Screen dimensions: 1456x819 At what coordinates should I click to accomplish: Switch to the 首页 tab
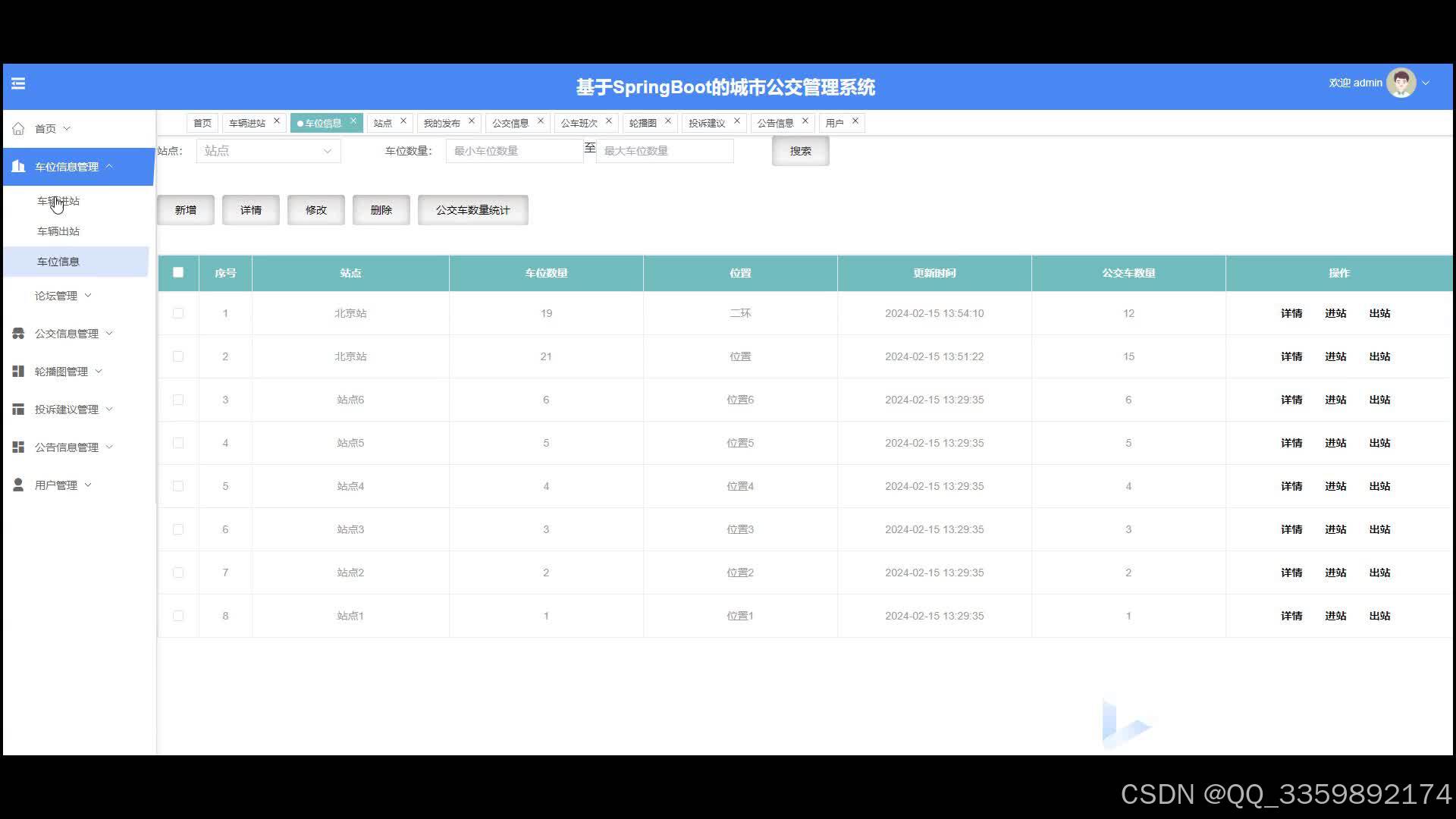click(x=202, y=123)
